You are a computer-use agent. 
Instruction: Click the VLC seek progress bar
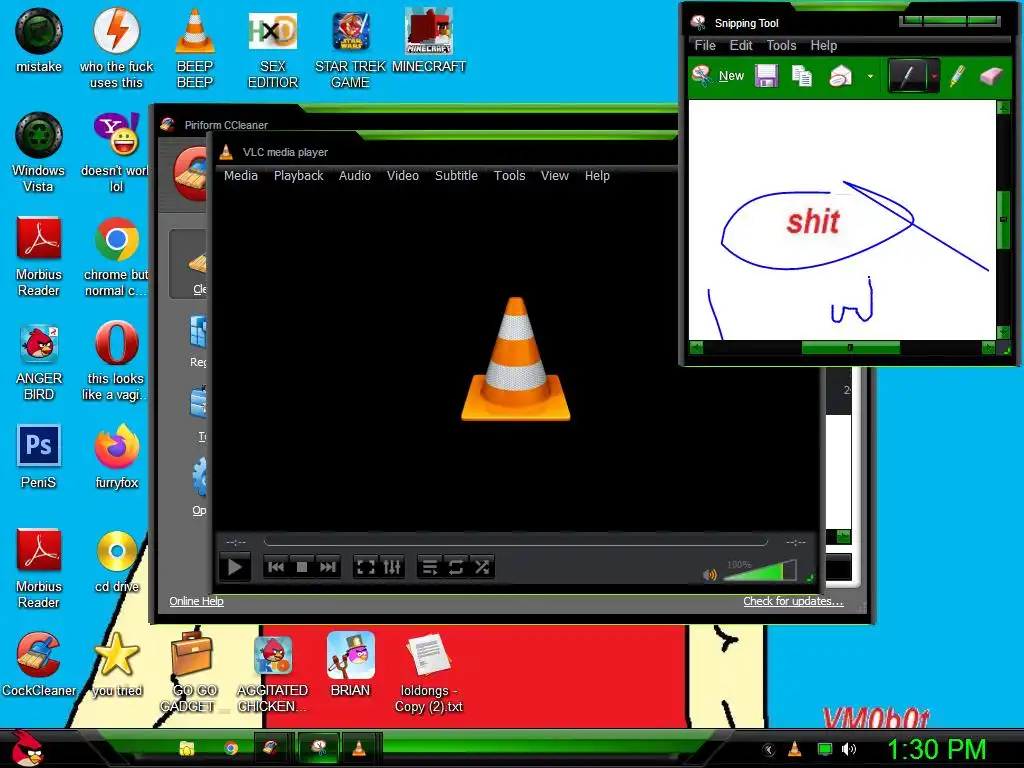515,542
